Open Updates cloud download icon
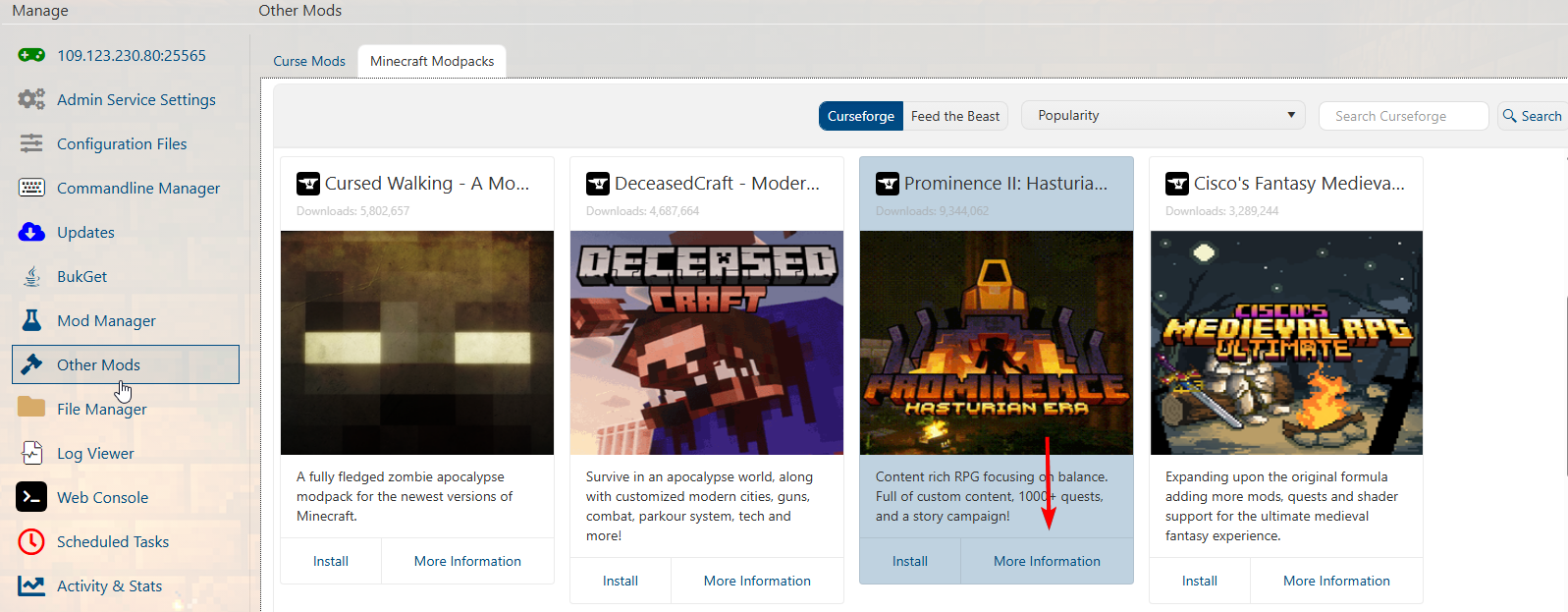Viewport: 1568px width, 612px height. (31, 232)
